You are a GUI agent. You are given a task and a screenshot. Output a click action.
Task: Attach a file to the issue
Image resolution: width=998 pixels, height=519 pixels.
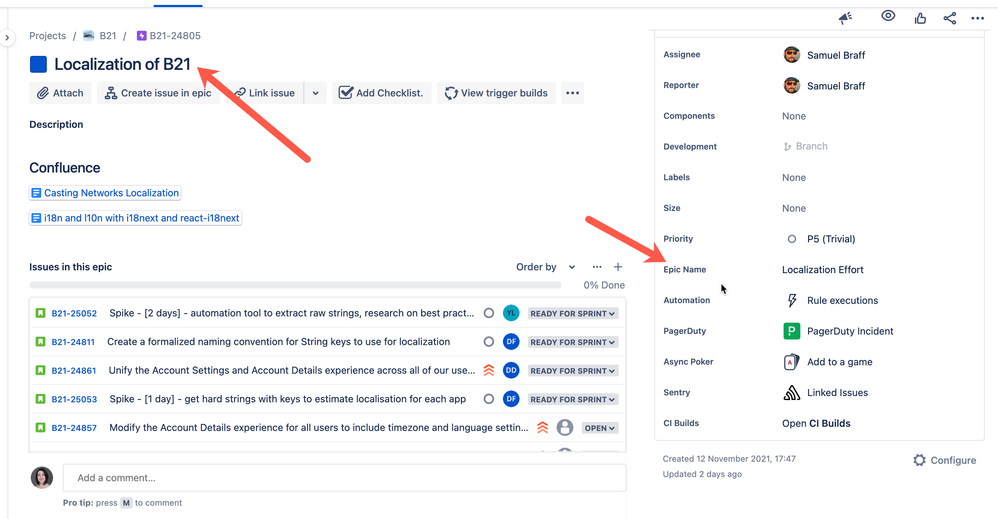60,93
